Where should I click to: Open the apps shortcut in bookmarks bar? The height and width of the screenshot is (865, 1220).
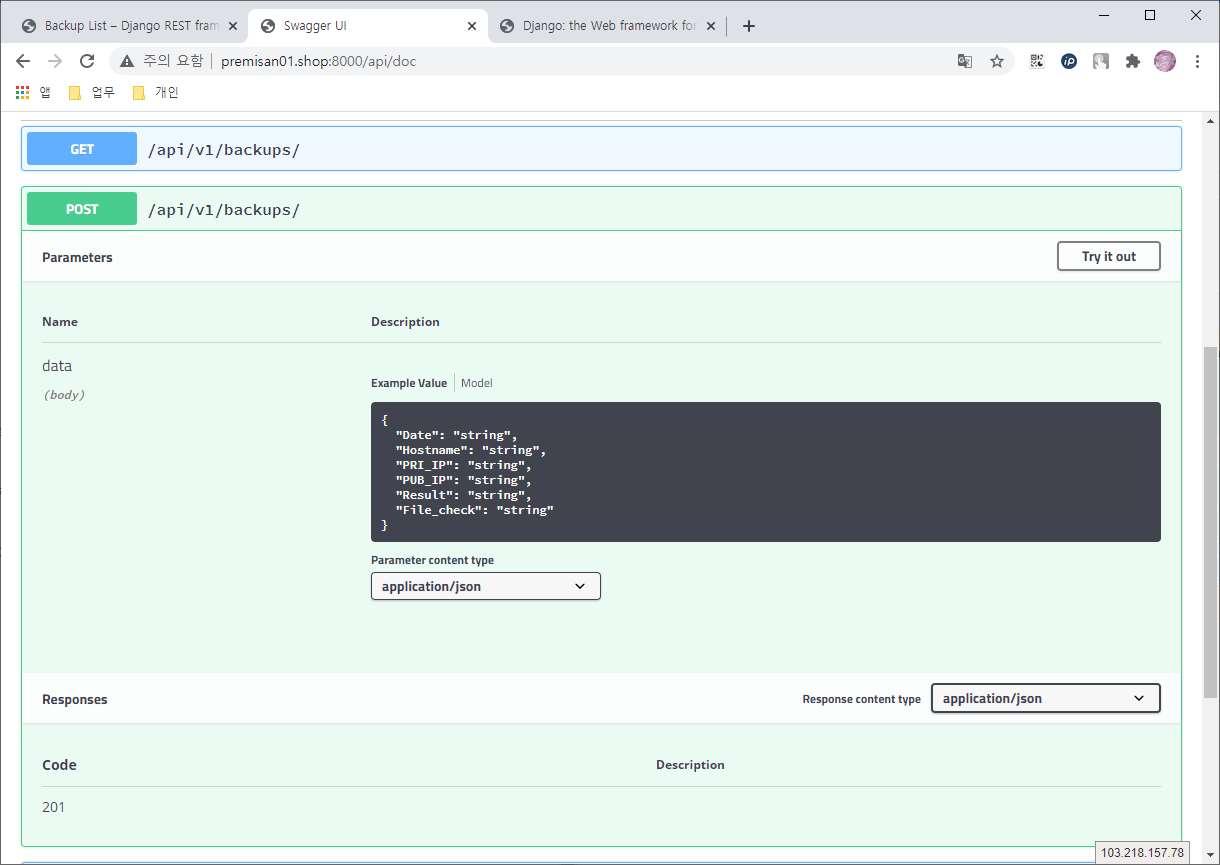click(x=33, y=92)
